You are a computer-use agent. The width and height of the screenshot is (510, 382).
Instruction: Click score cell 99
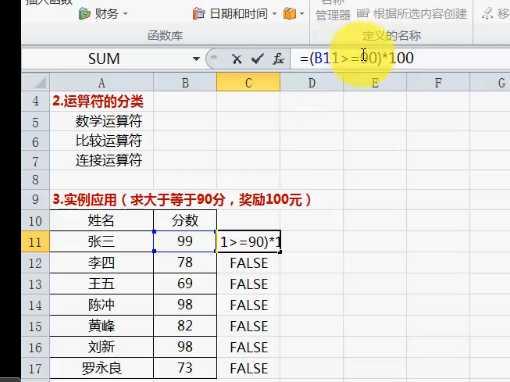click(x=185, y=242)
